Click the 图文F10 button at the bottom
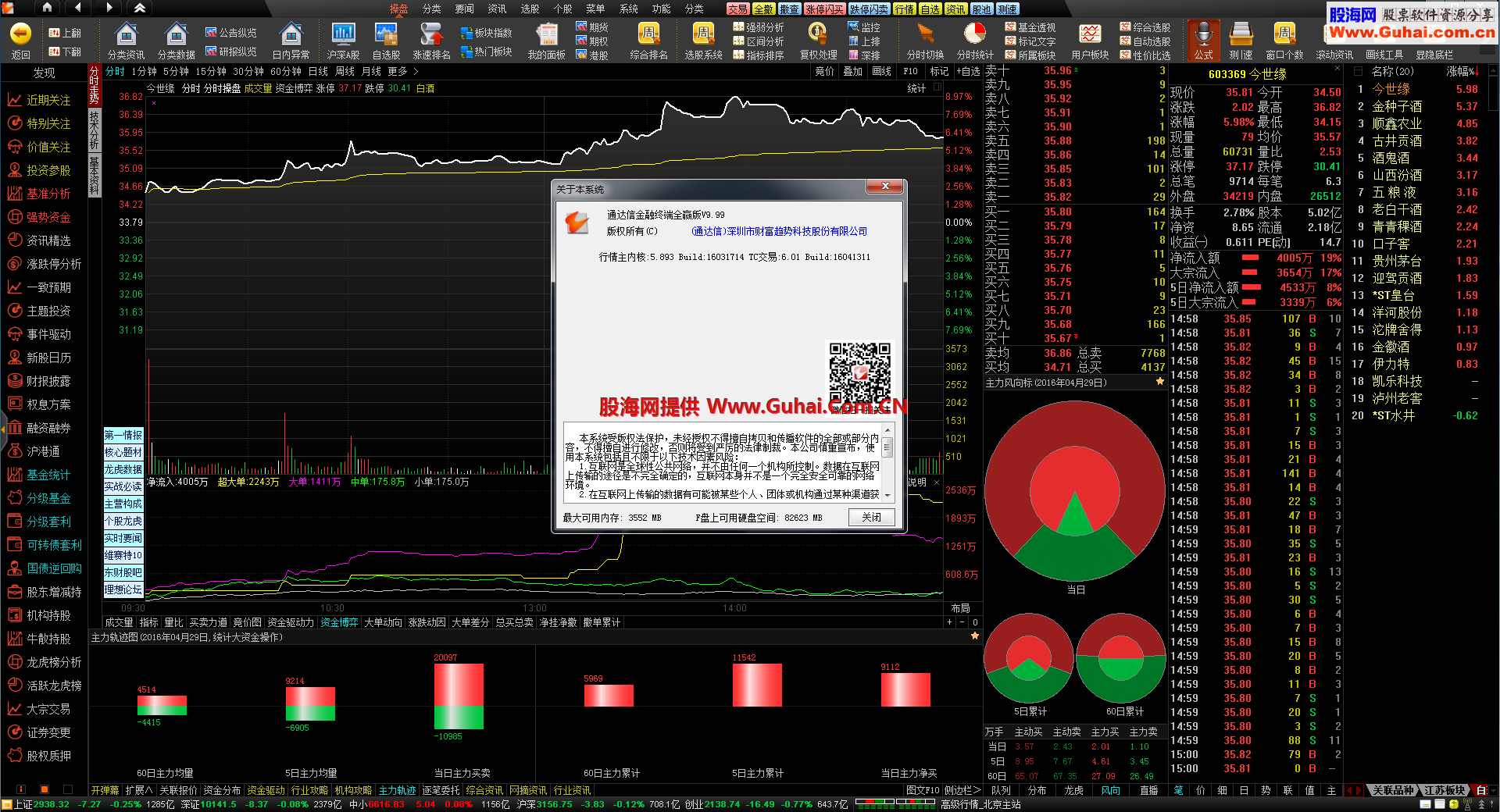1500x812 pixels. pyautogui.click(x=923, y=790)
